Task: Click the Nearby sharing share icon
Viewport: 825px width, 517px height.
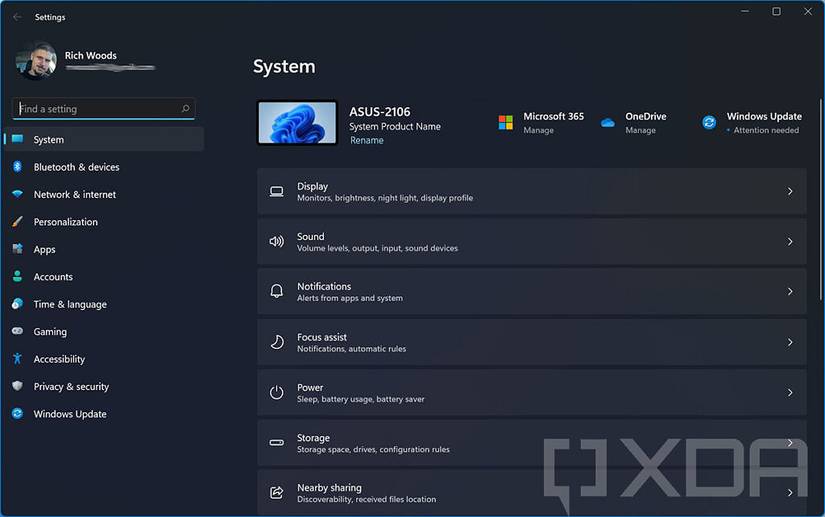Action: tap(277, 493)
